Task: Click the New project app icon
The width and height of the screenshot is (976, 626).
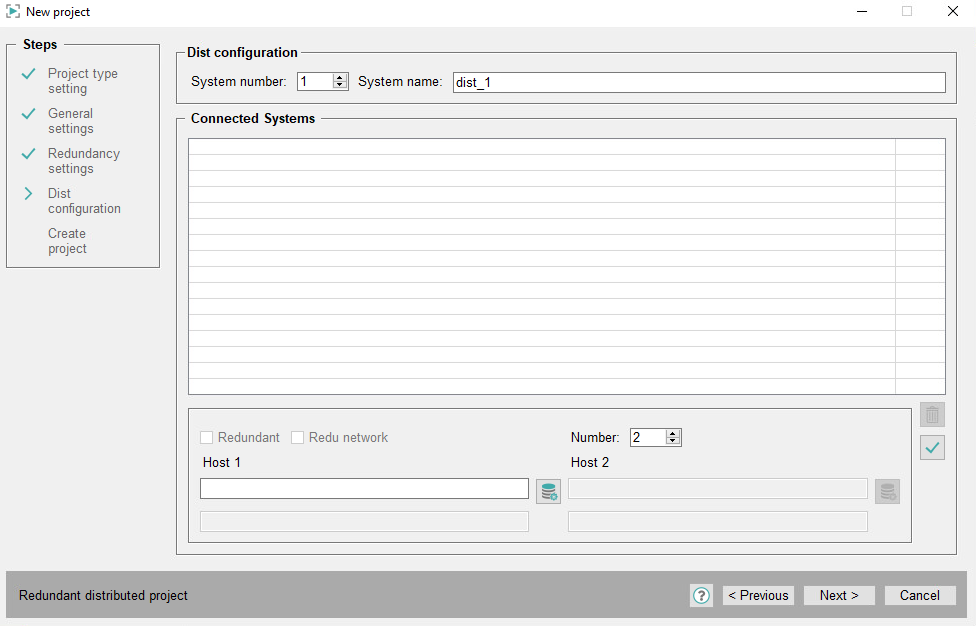Action: [x=13, y=12]
